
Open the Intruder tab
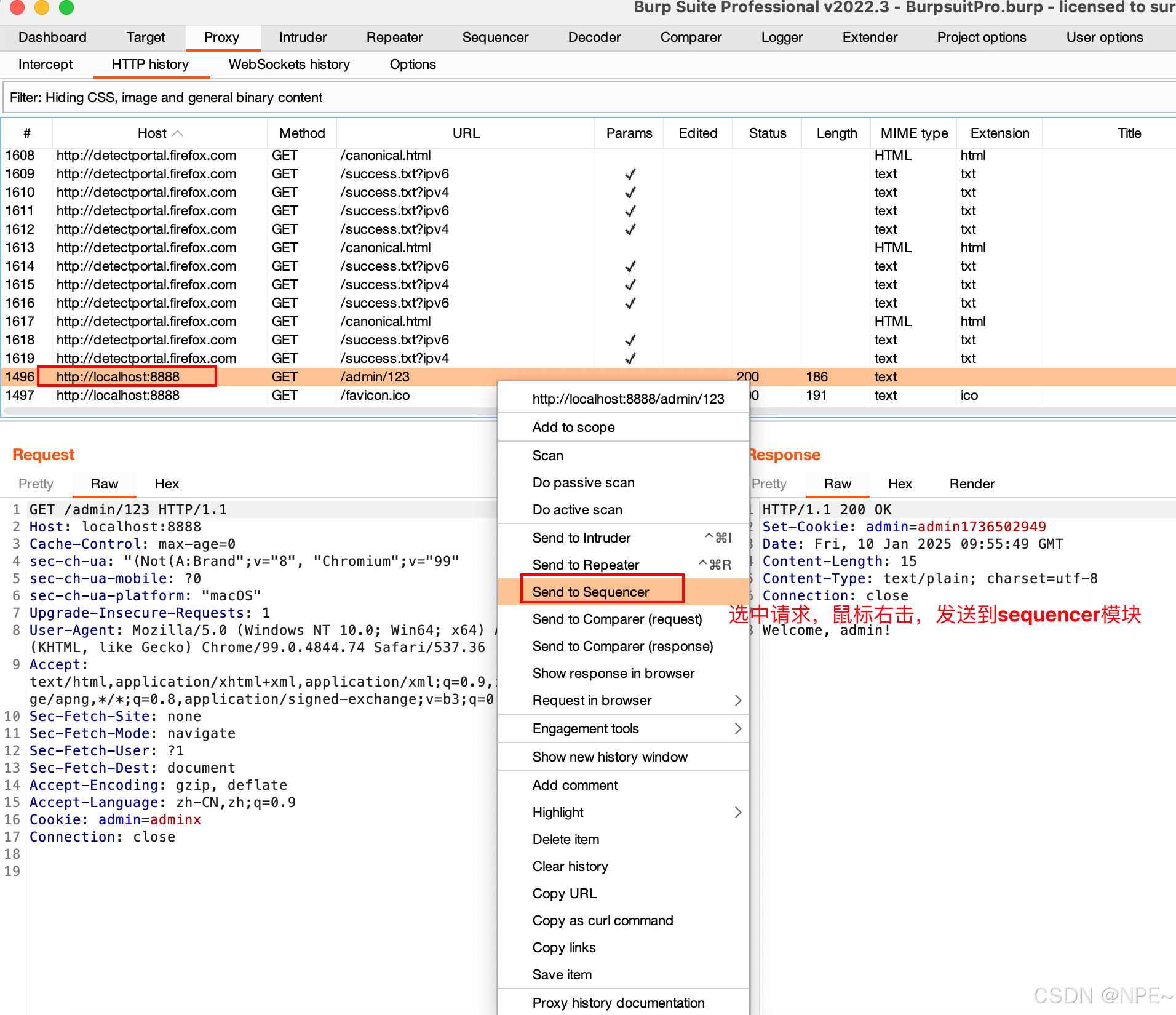click(303, 38)
